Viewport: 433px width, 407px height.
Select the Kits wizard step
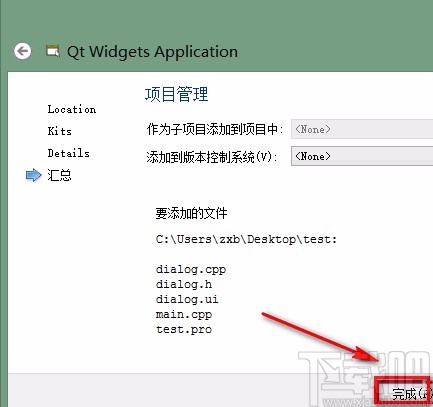tap(59, 131)
